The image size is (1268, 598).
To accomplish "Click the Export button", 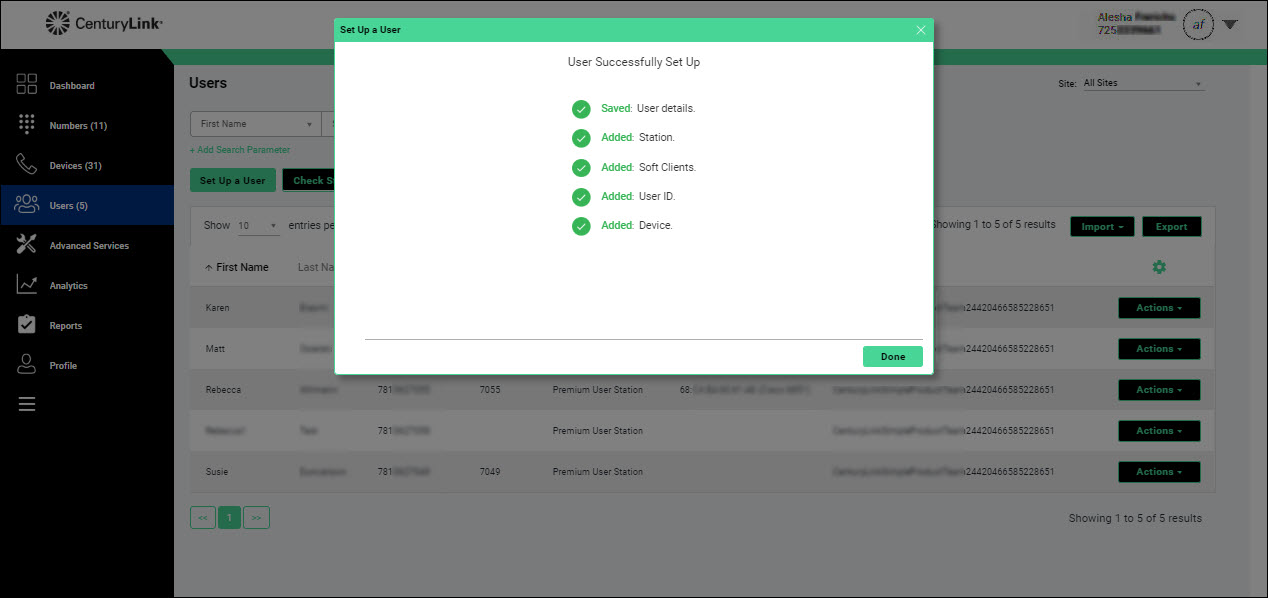I will pyautogui.click(x=1171, y=227).
